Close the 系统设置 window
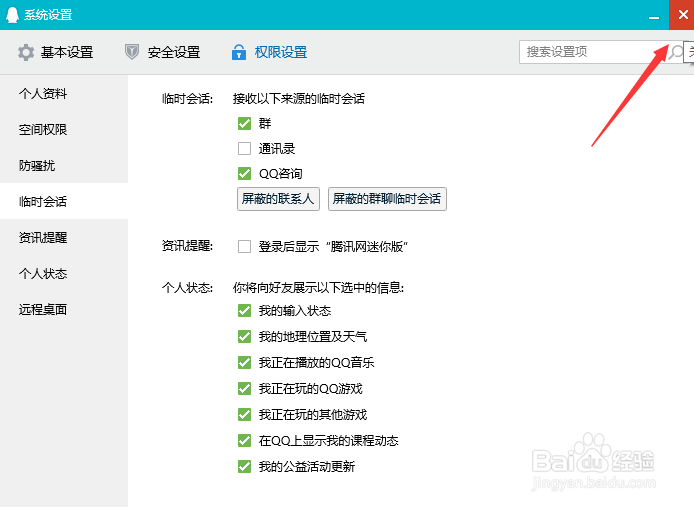Viewport: 694px width, 507px height. pos(682,15)
